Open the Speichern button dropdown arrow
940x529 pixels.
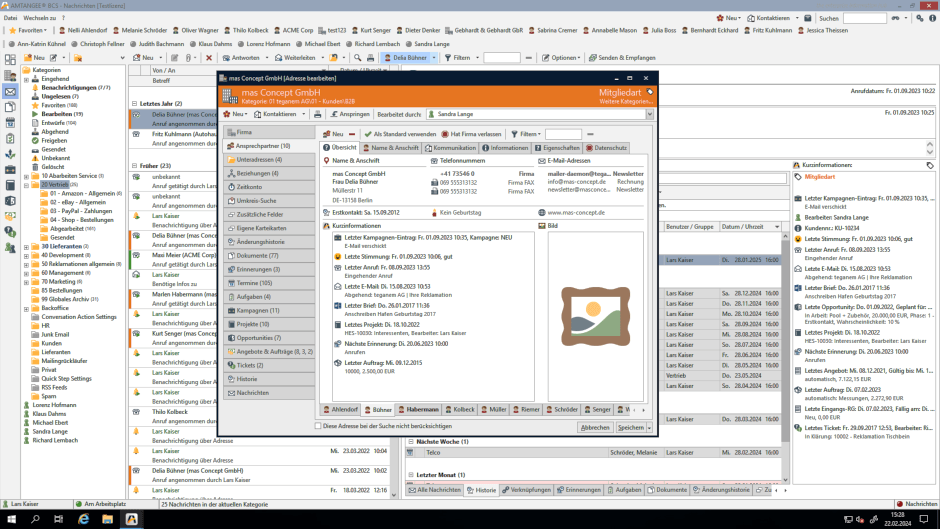[x=649, y=428]
